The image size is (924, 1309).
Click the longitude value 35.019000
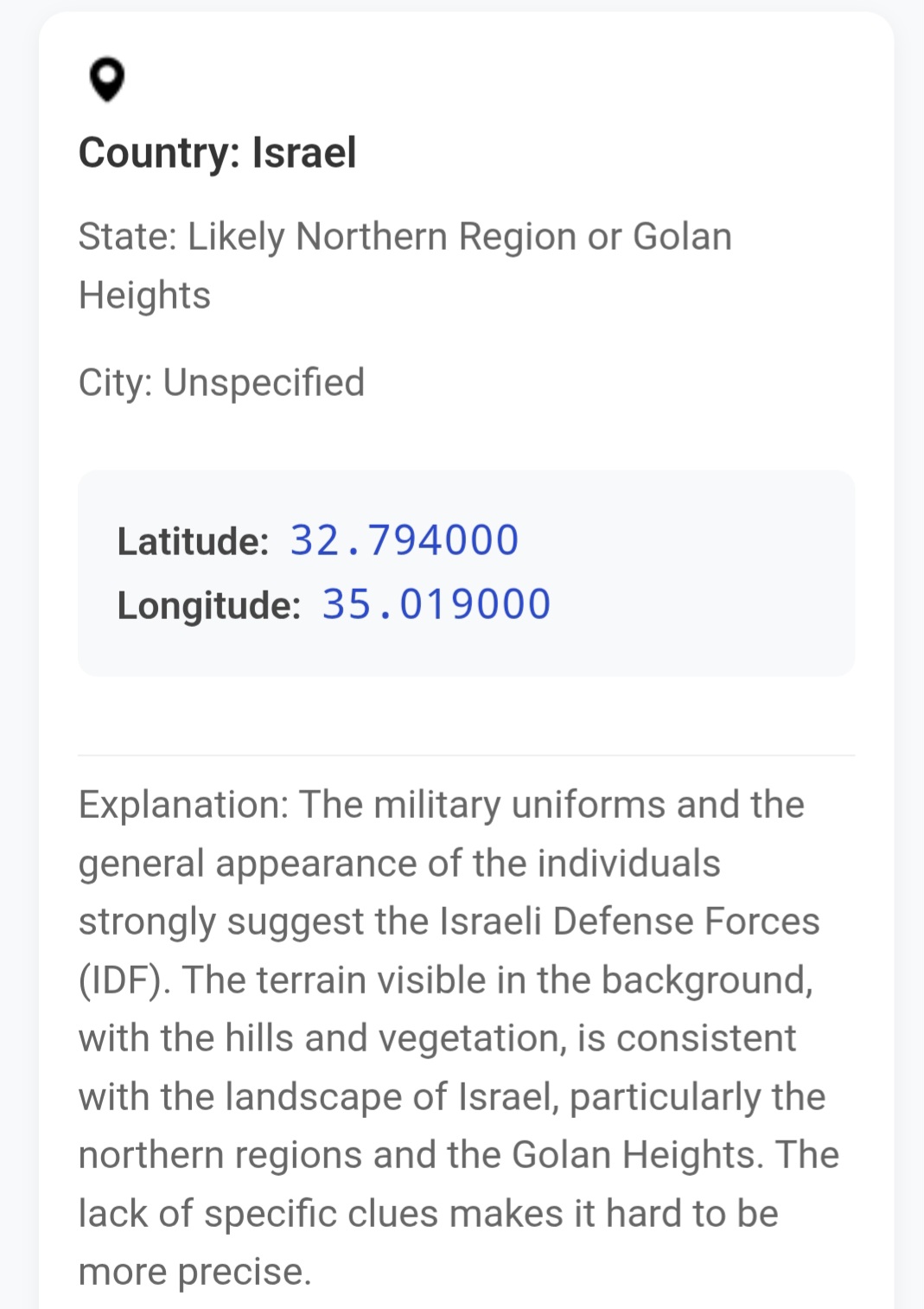(436, 604)
